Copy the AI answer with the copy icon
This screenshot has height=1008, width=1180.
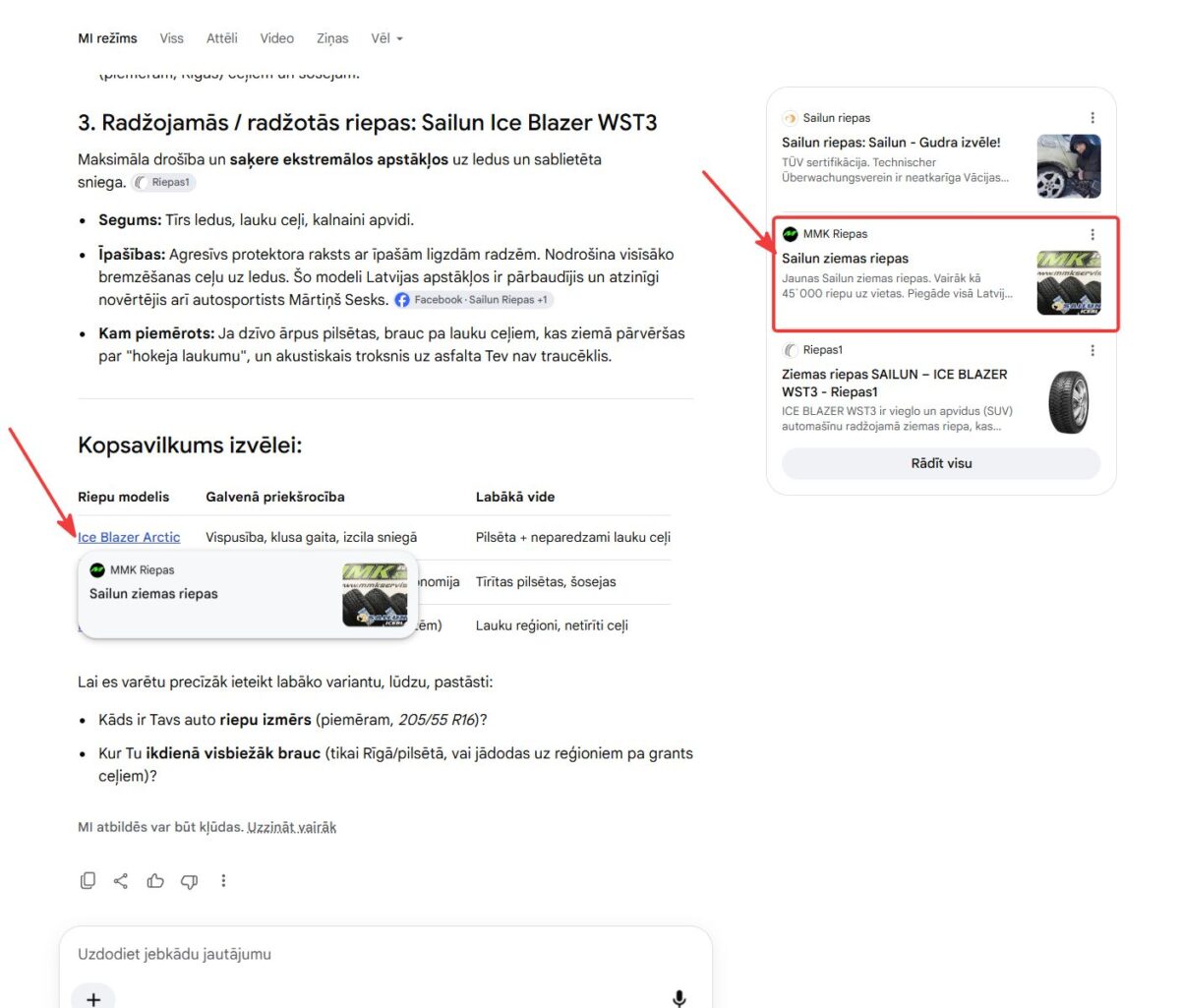click(88, 880)
